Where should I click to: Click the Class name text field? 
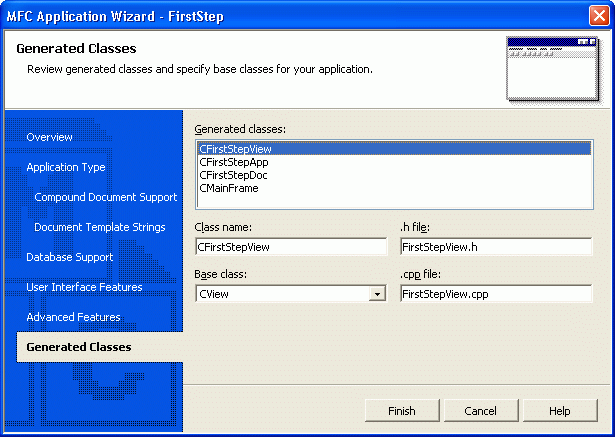point(290,246)
